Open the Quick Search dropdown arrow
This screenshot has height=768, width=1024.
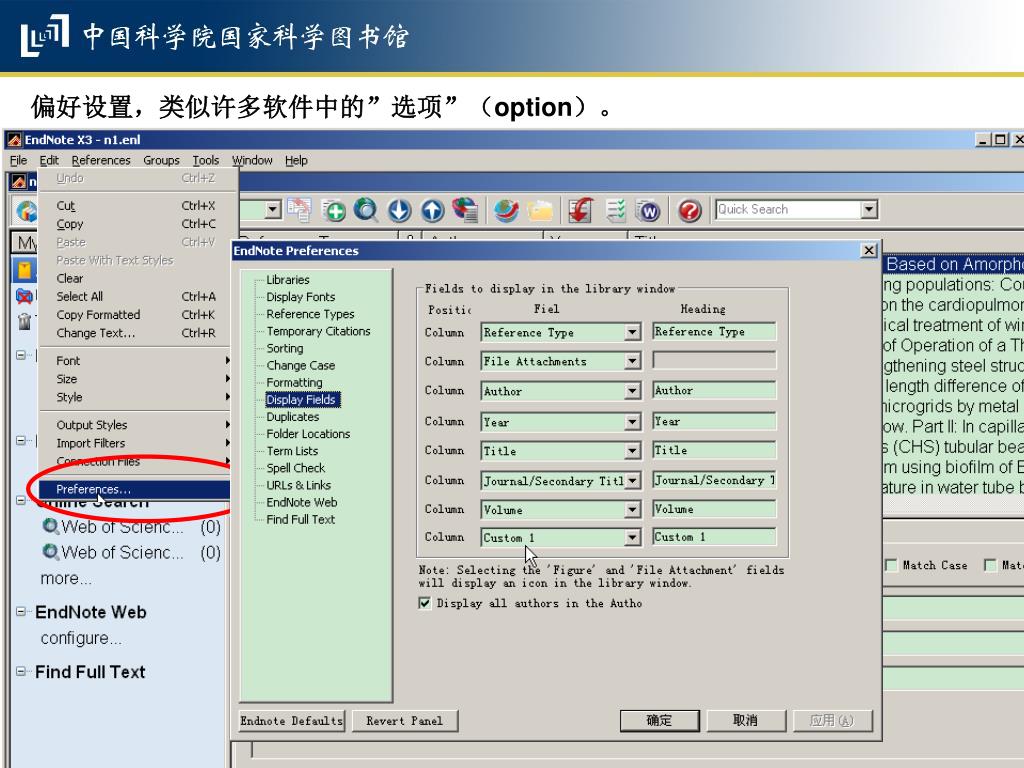(x=869, y=210)
